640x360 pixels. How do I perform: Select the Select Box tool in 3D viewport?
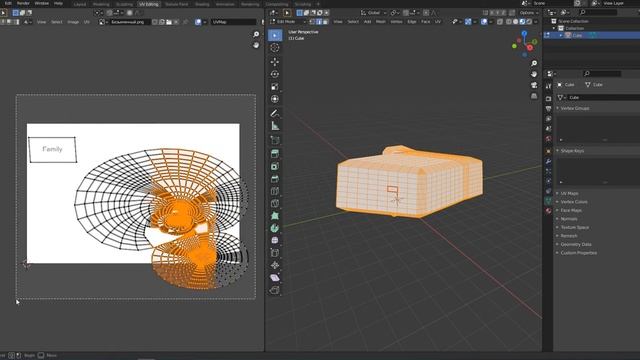pyautogui.click(x=275, y=35)
